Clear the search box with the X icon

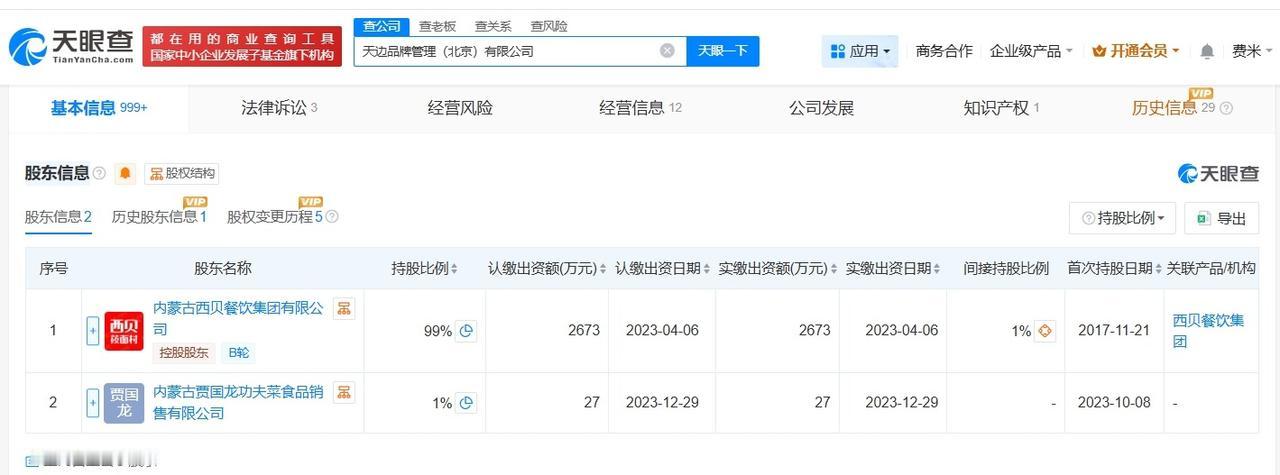point(667,51)
